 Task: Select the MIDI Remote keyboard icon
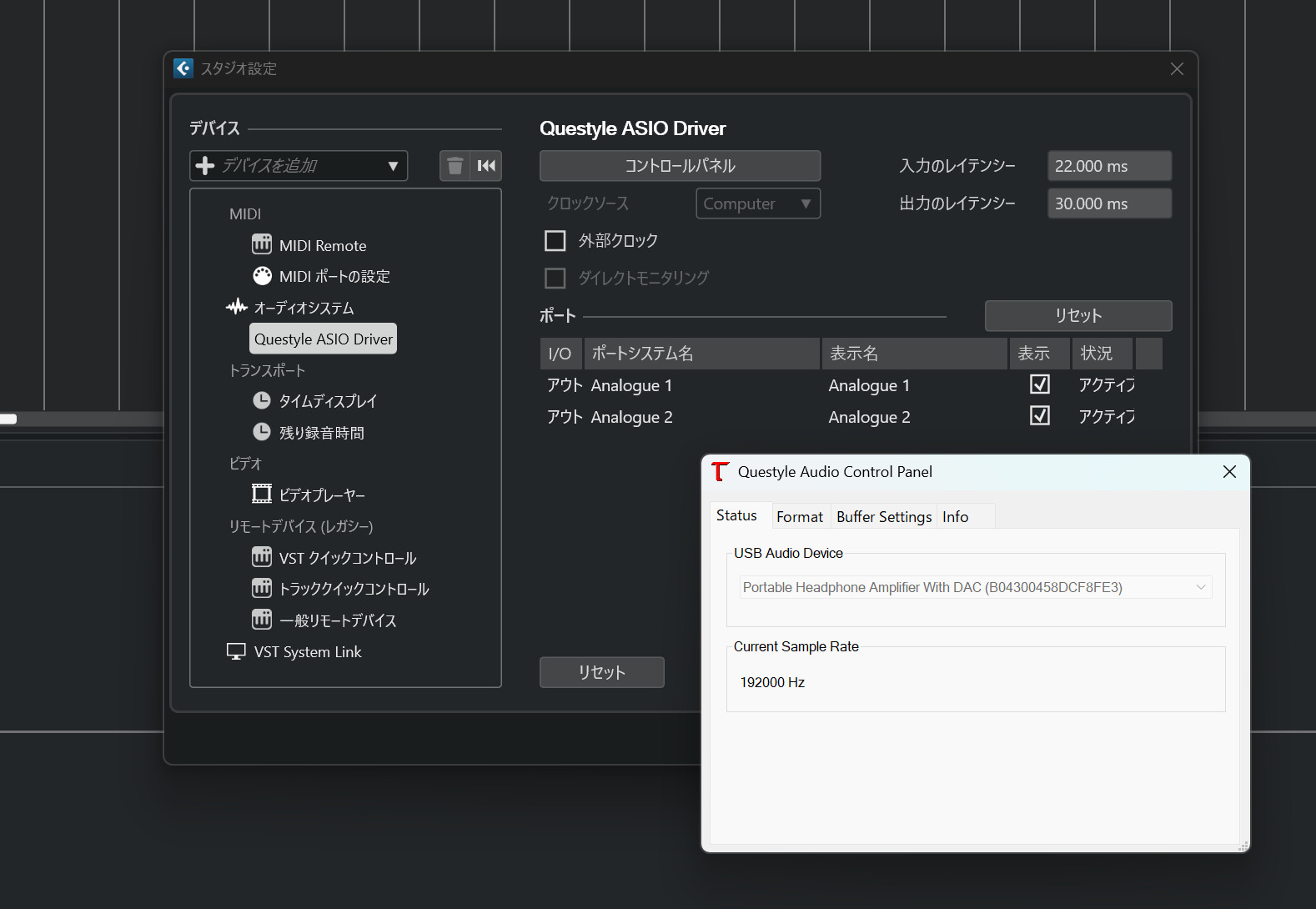tap(262, 244)
